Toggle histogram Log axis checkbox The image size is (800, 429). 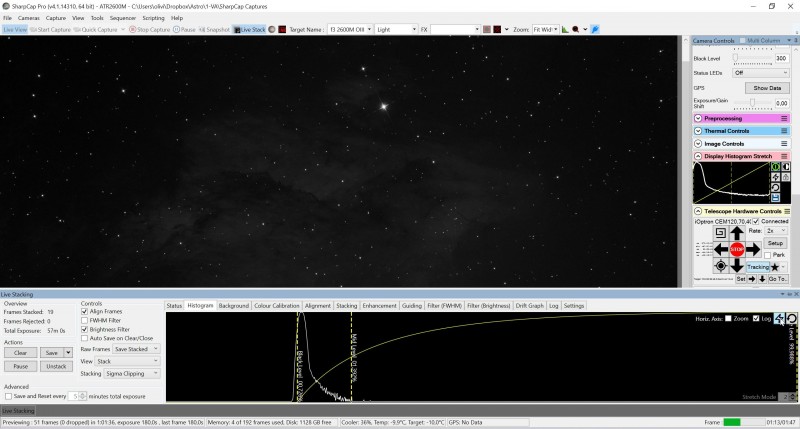click(756, 318)
